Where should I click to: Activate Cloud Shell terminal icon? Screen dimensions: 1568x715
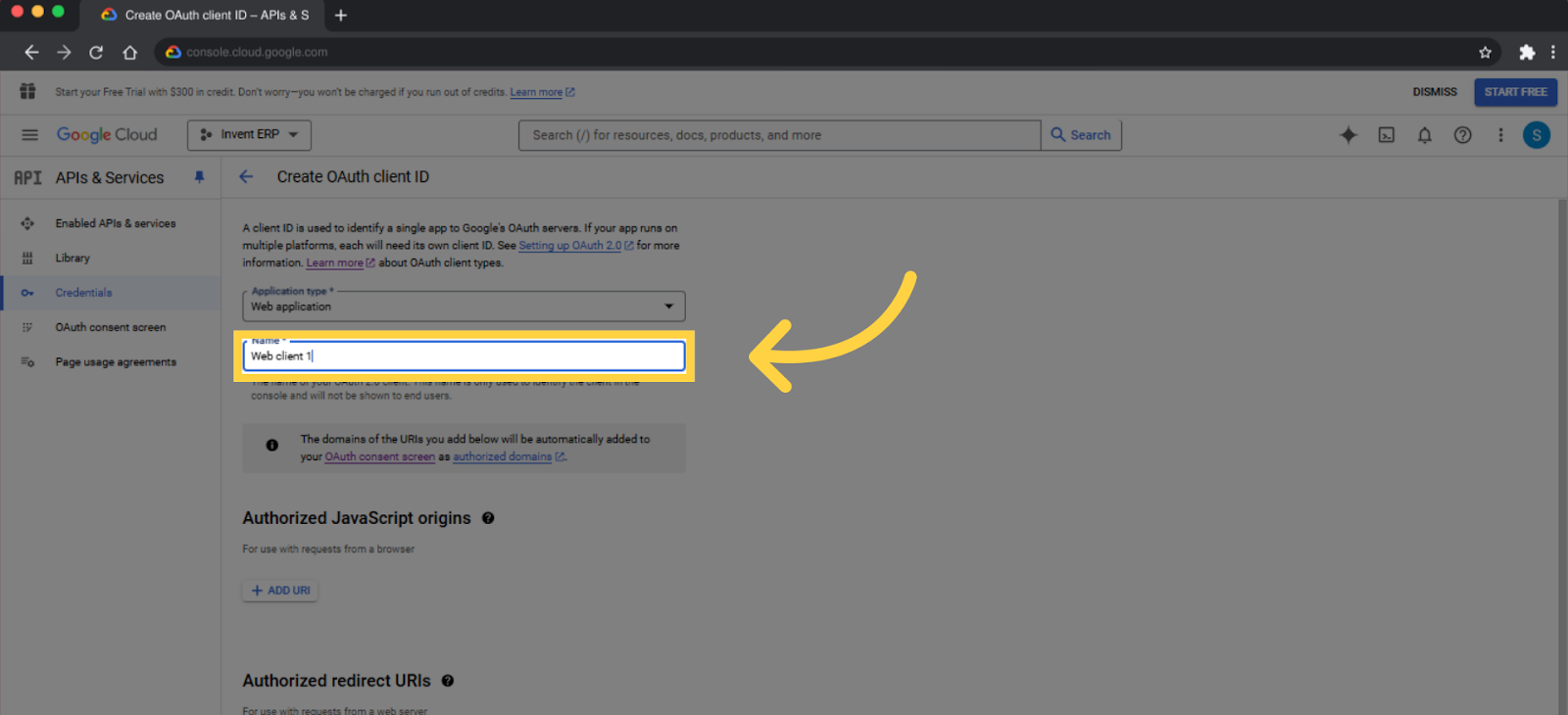click(x=1387, y=135)
